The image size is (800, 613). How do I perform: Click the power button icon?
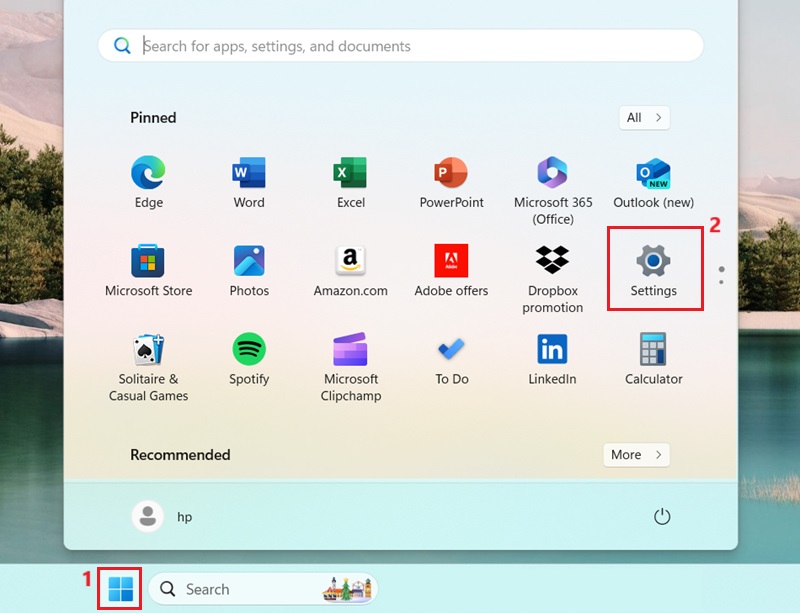click(662, 517)
